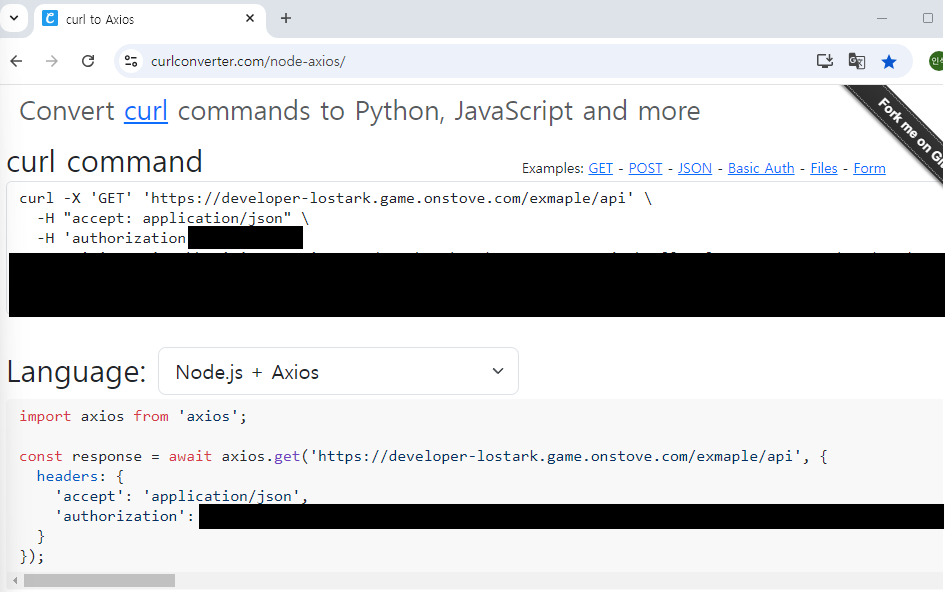The image size is (945, 592).
Task: Click the import axios code line
Action: 133,417
